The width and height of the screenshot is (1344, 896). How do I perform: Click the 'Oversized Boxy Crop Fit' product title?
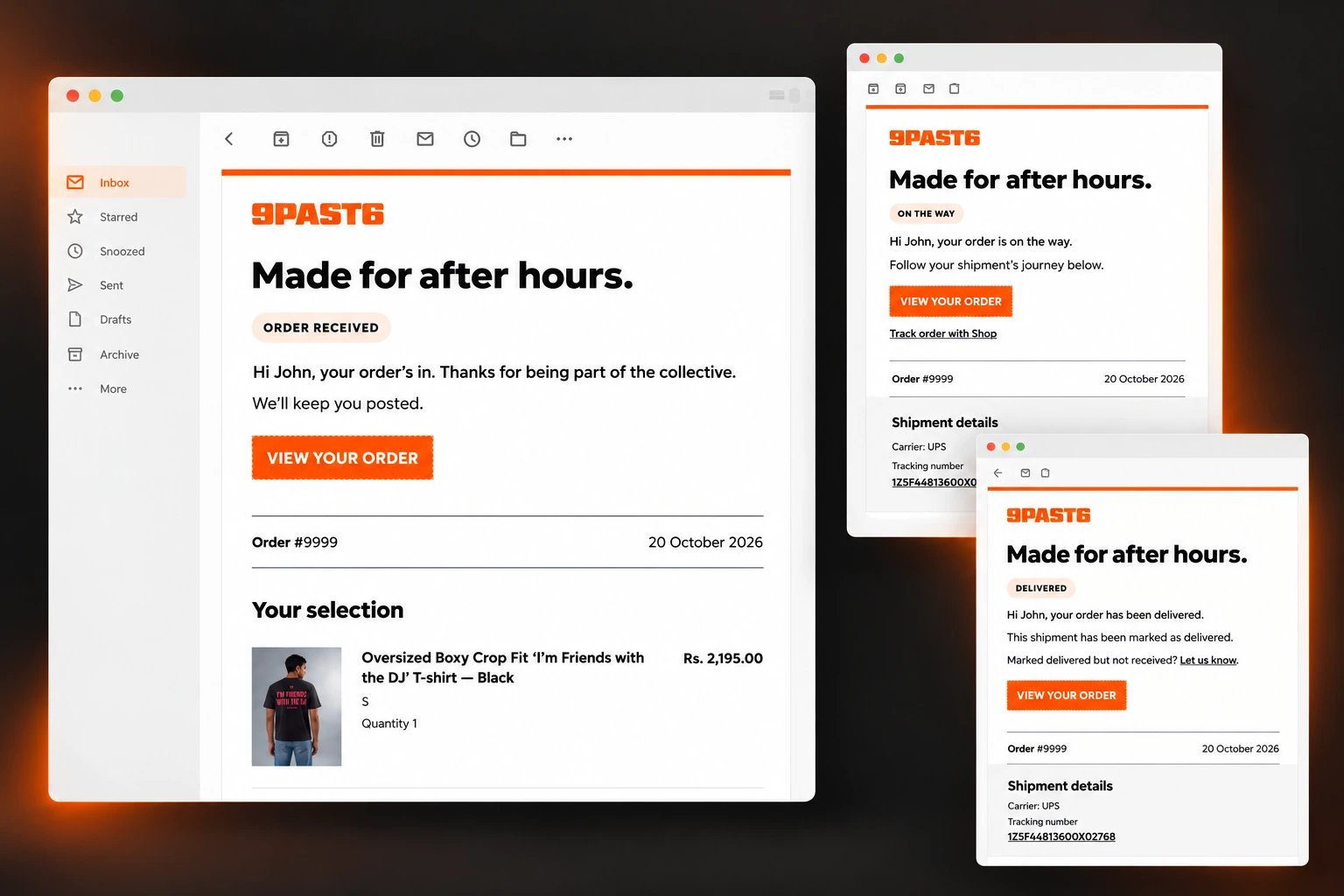503,668
